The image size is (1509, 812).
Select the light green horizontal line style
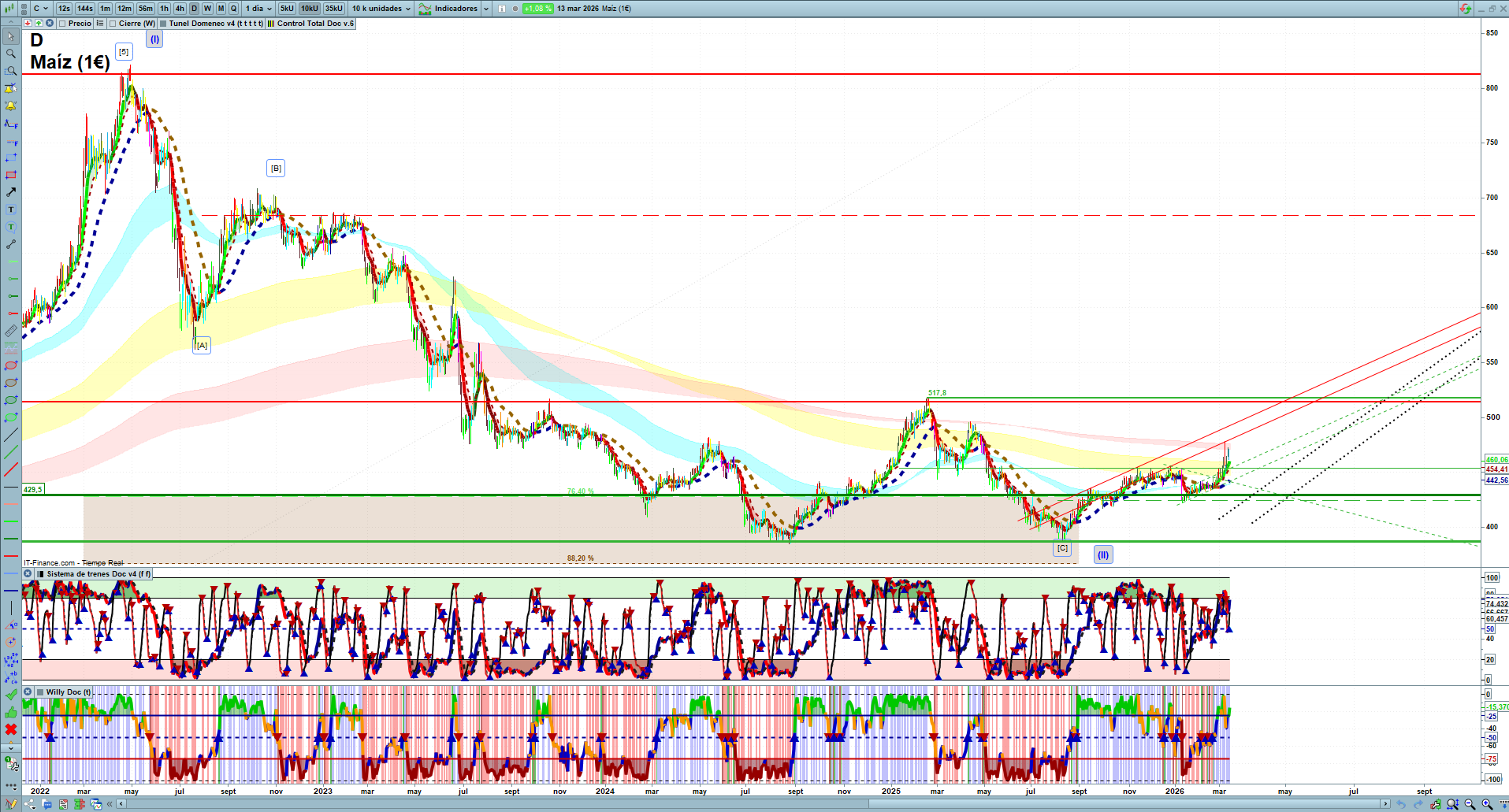click(x=11, y=521)
